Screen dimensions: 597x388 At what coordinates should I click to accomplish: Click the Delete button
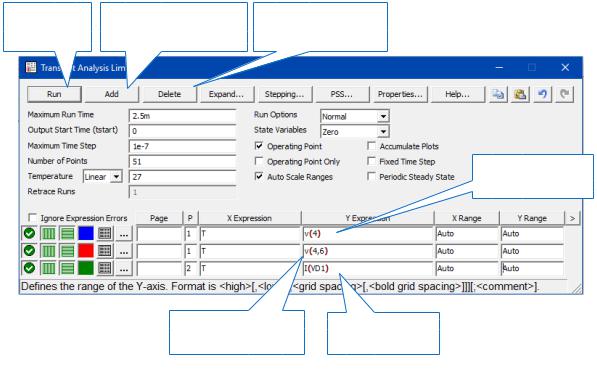[x=169, y=94]
